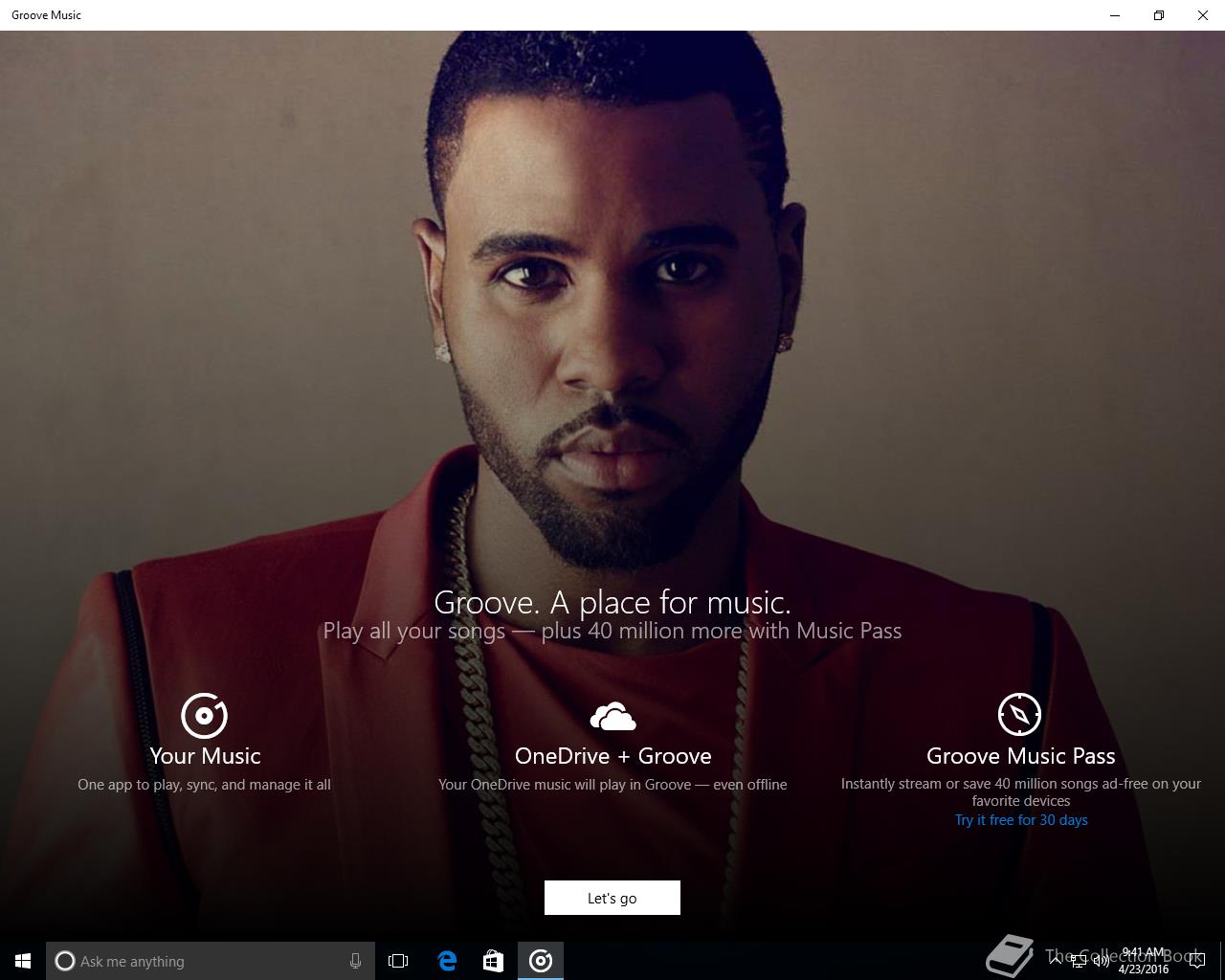Open the taskbar clock showing 4/23/2016
Image resolution: width=1225 pixels, height=980 pixels.
(1143, 961)
